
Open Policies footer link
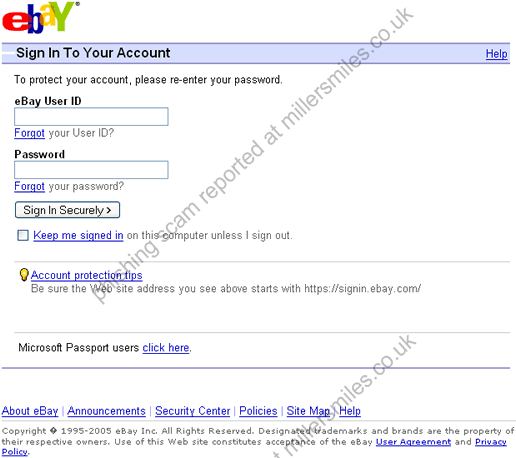258,411
